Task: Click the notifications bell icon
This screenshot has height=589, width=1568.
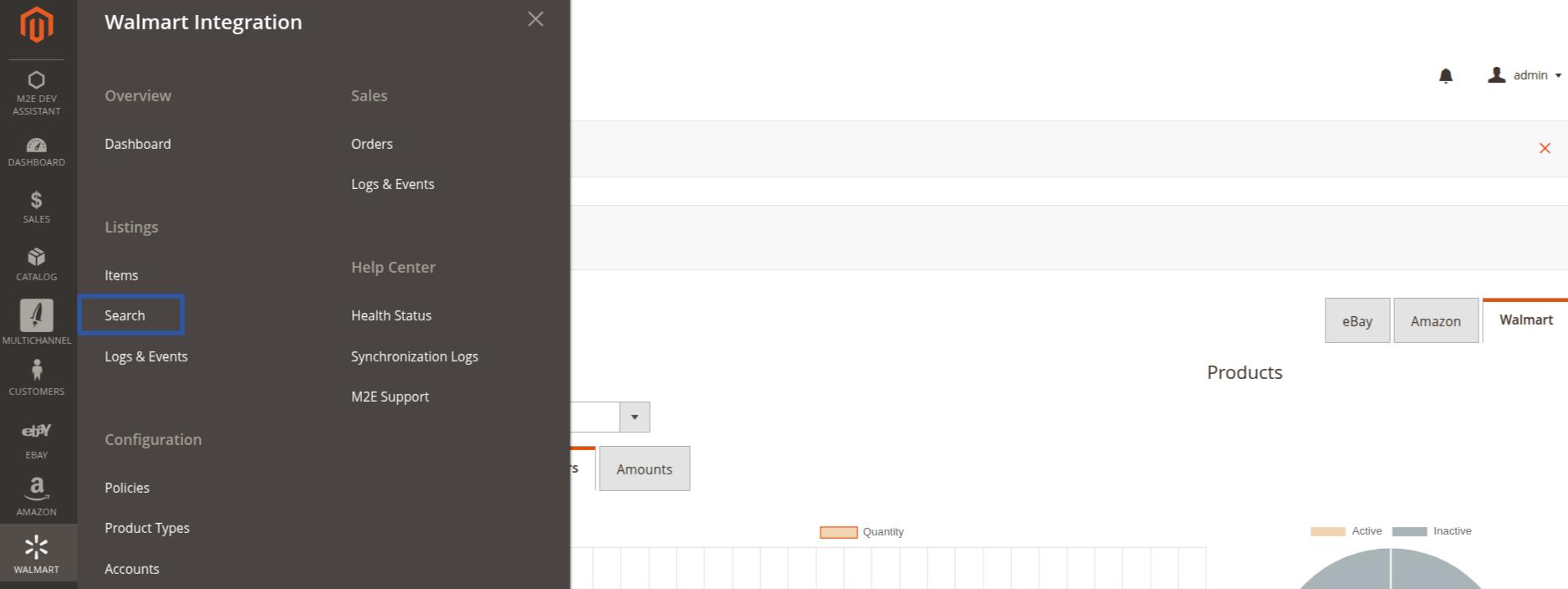Action: coord(1445,76)
